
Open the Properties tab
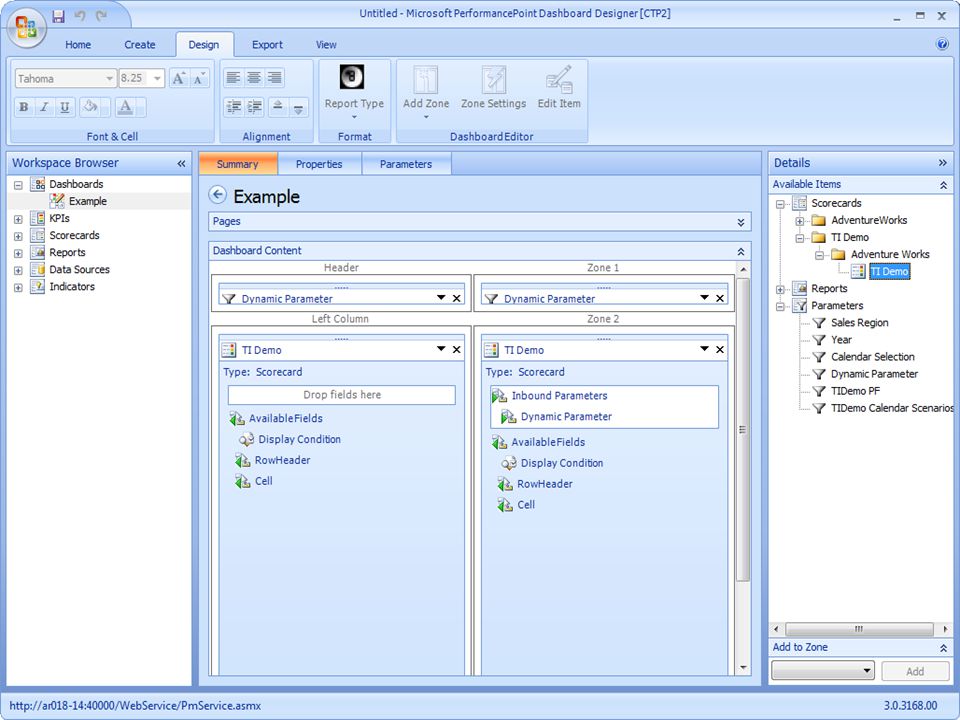pos(319,164)
